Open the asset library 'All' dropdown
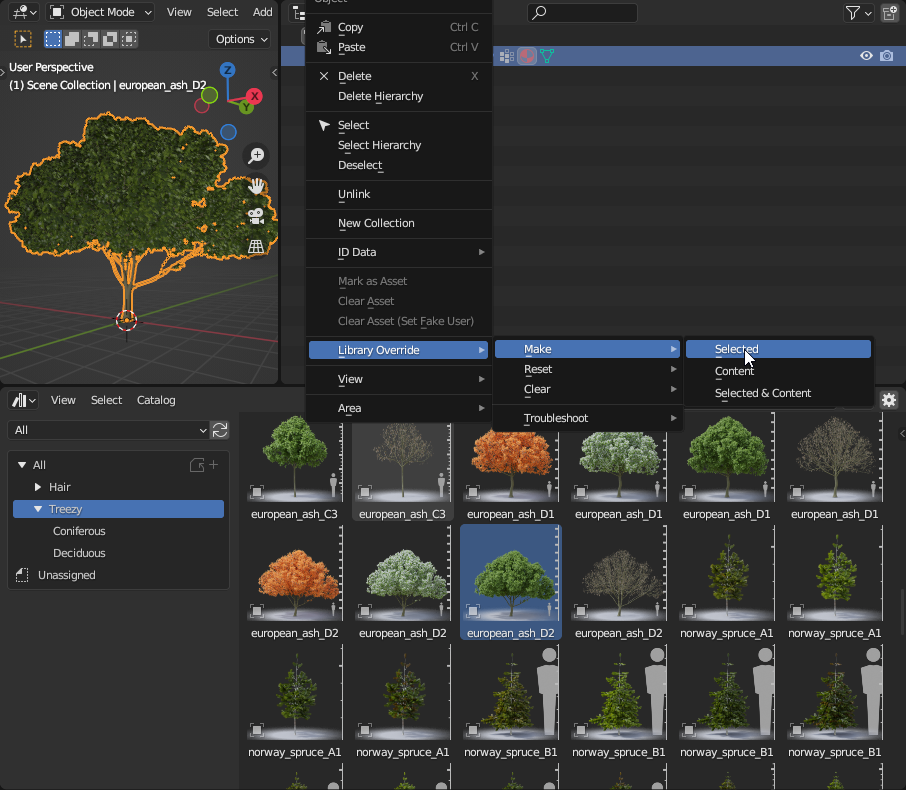 coord(107,430)
